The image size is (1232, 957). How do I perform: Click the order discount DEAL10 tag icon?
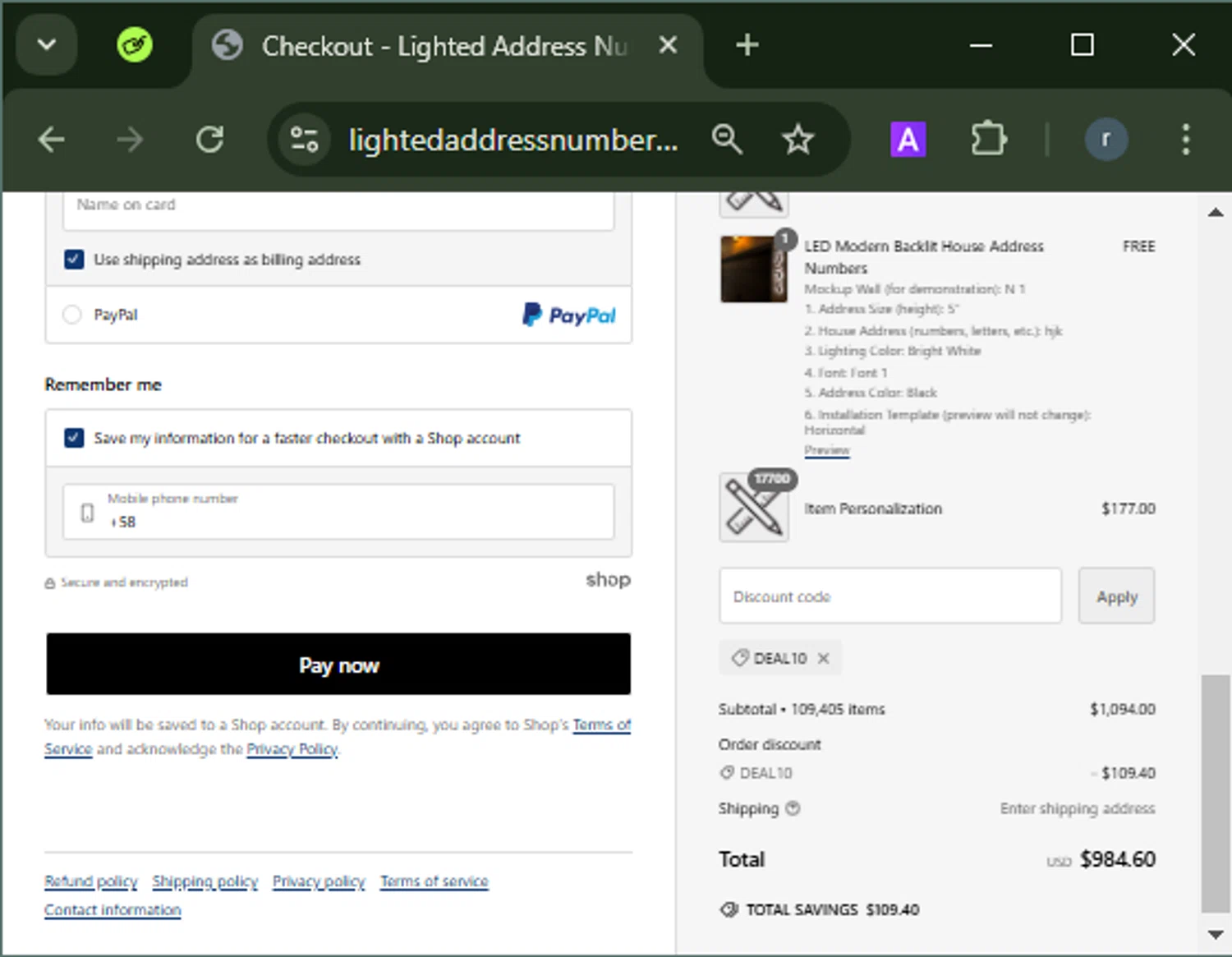click(x=727, y=773)
